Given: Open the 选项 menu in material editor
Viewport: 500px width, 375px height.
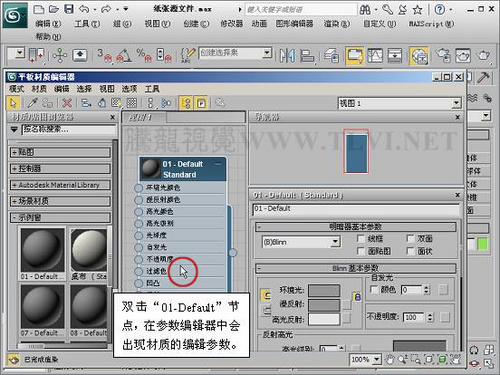Looking at the screenshot, I should (x=129, y=89).
